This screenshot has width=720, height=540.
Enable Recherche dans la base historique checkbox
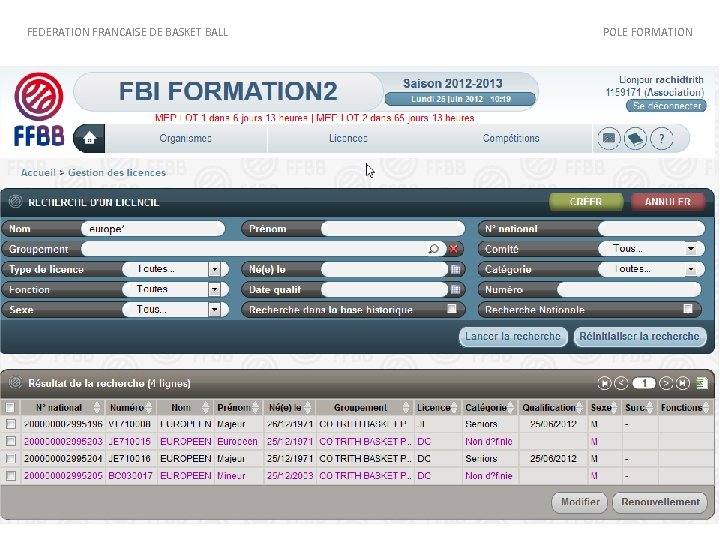(452, 309)
